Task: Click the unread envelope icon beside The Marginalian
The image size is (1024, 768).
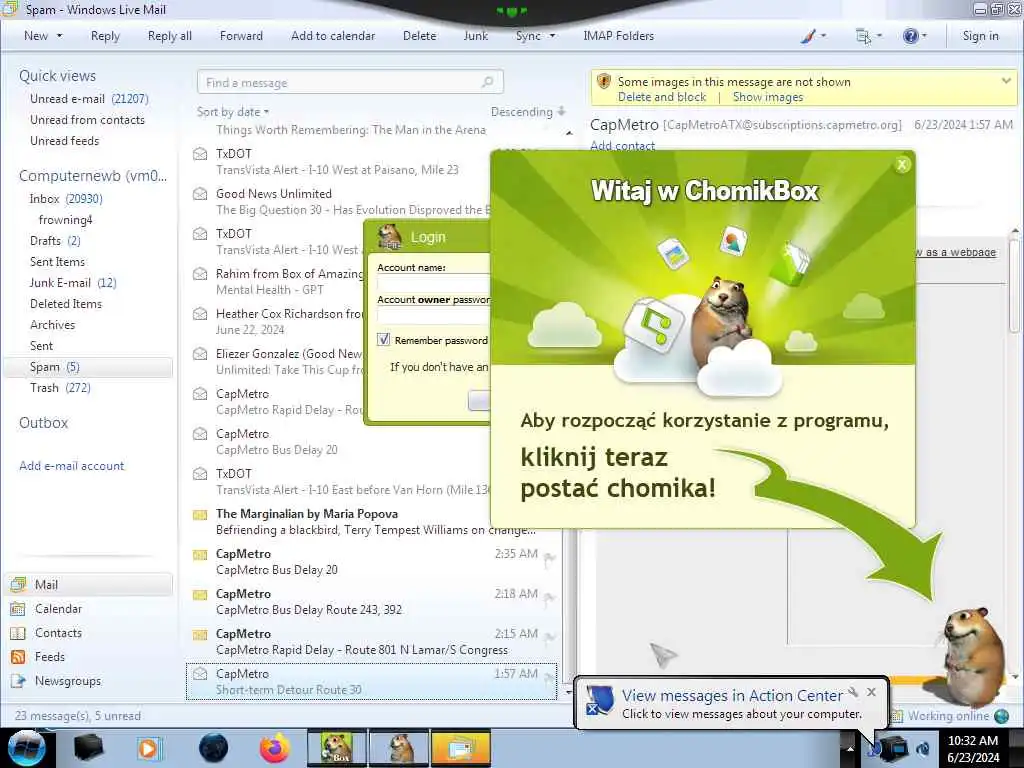Action: pos(200,515)
